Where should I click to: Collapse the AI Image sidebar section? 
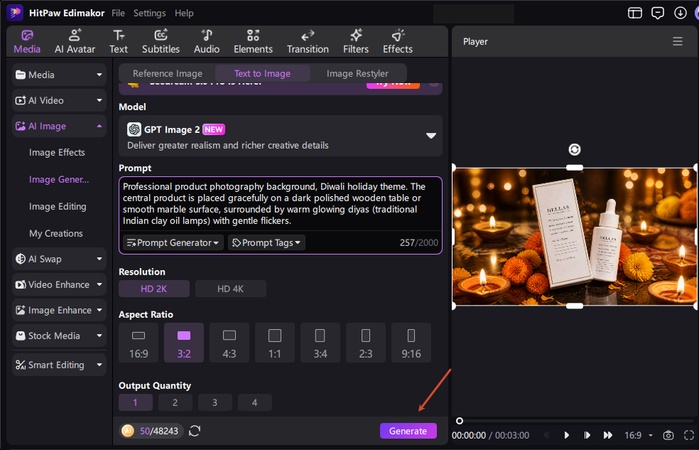tap(59, 126)
